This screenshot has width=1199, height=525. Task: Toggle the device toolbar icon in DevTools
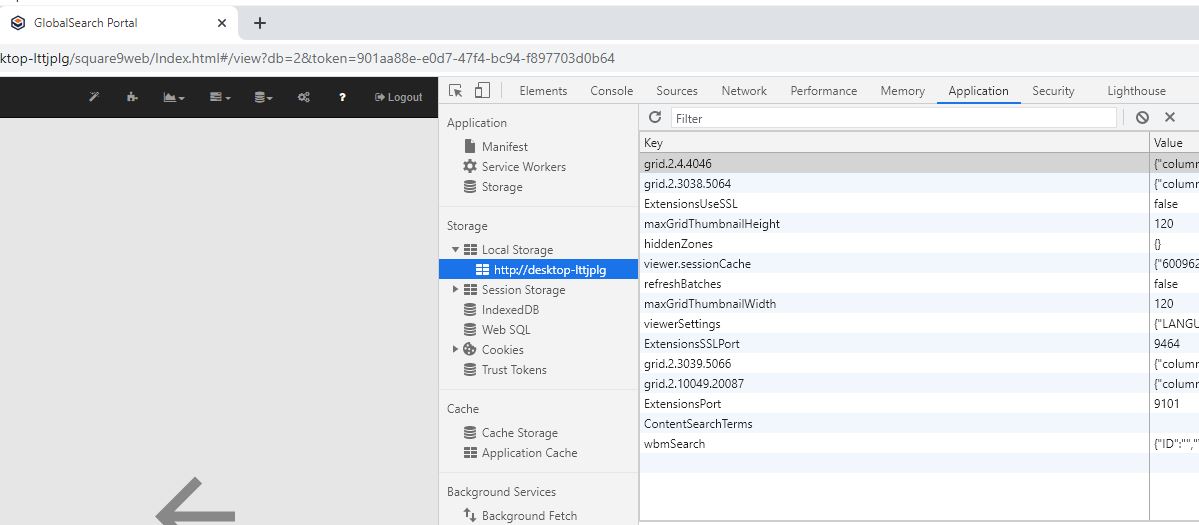(482, 91)
